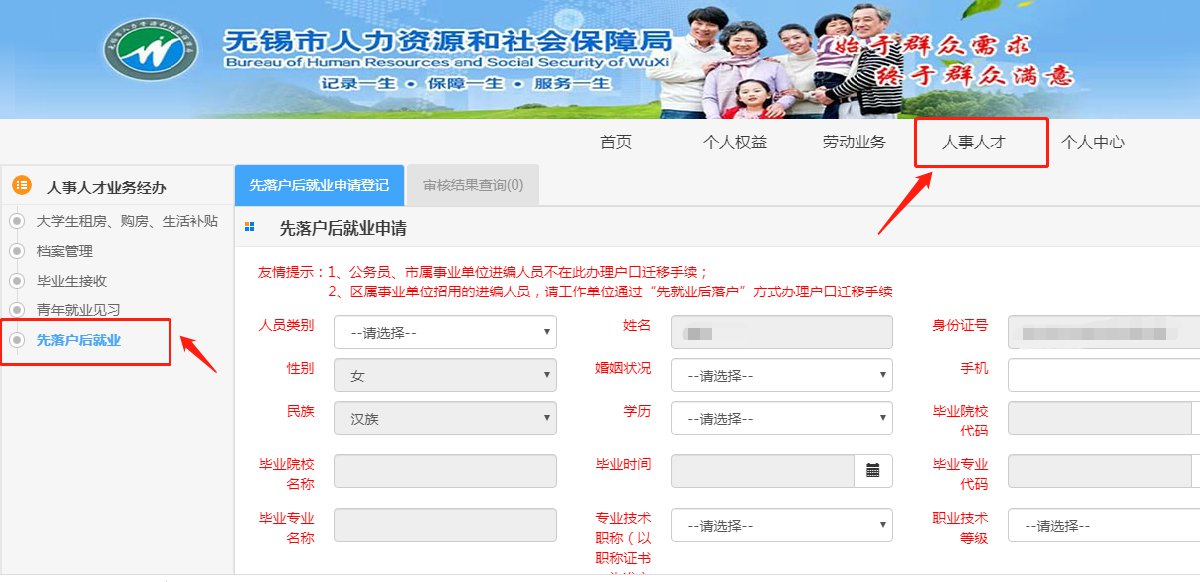Select the bullet icon next to 青年就业见习

click(16, 310)
